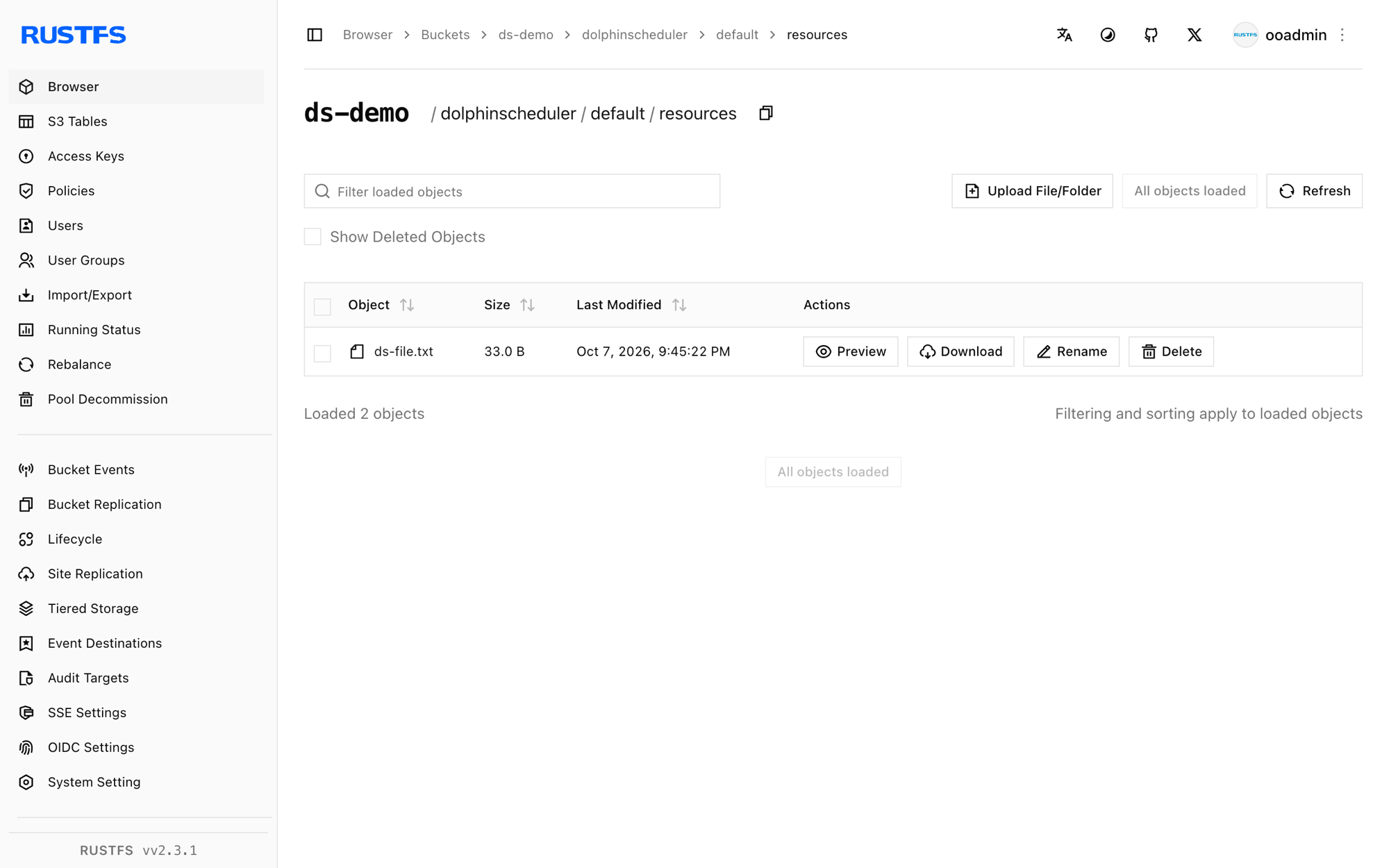1389x868 pixels.
Task: Open Lifecycle settings
Action: pos(136,539)
